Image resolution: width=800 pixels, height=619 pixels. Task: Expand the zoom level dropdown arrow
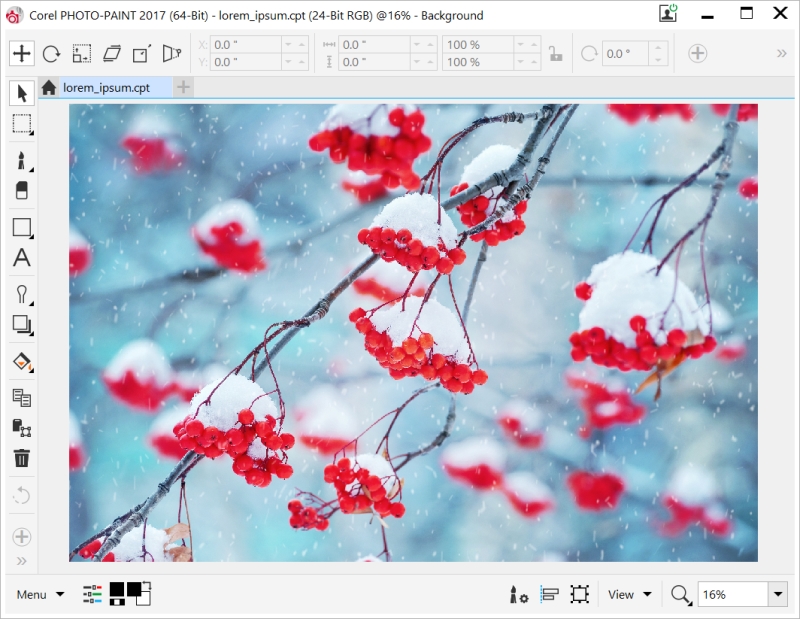pyautogui.click(x=778, y=594)
